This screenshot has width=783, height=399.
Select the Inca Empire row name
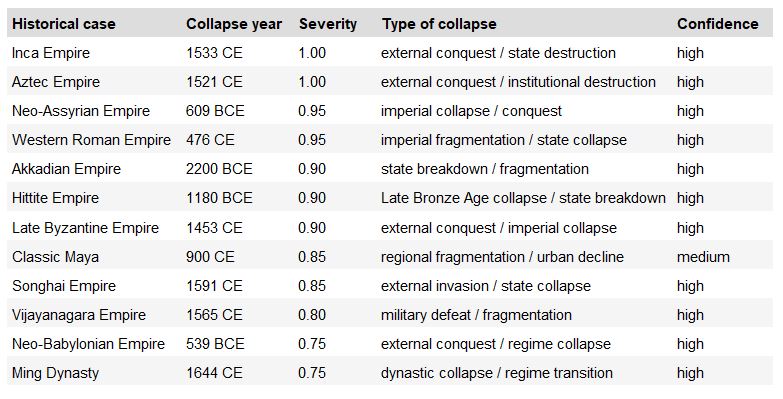coord(51,53)
